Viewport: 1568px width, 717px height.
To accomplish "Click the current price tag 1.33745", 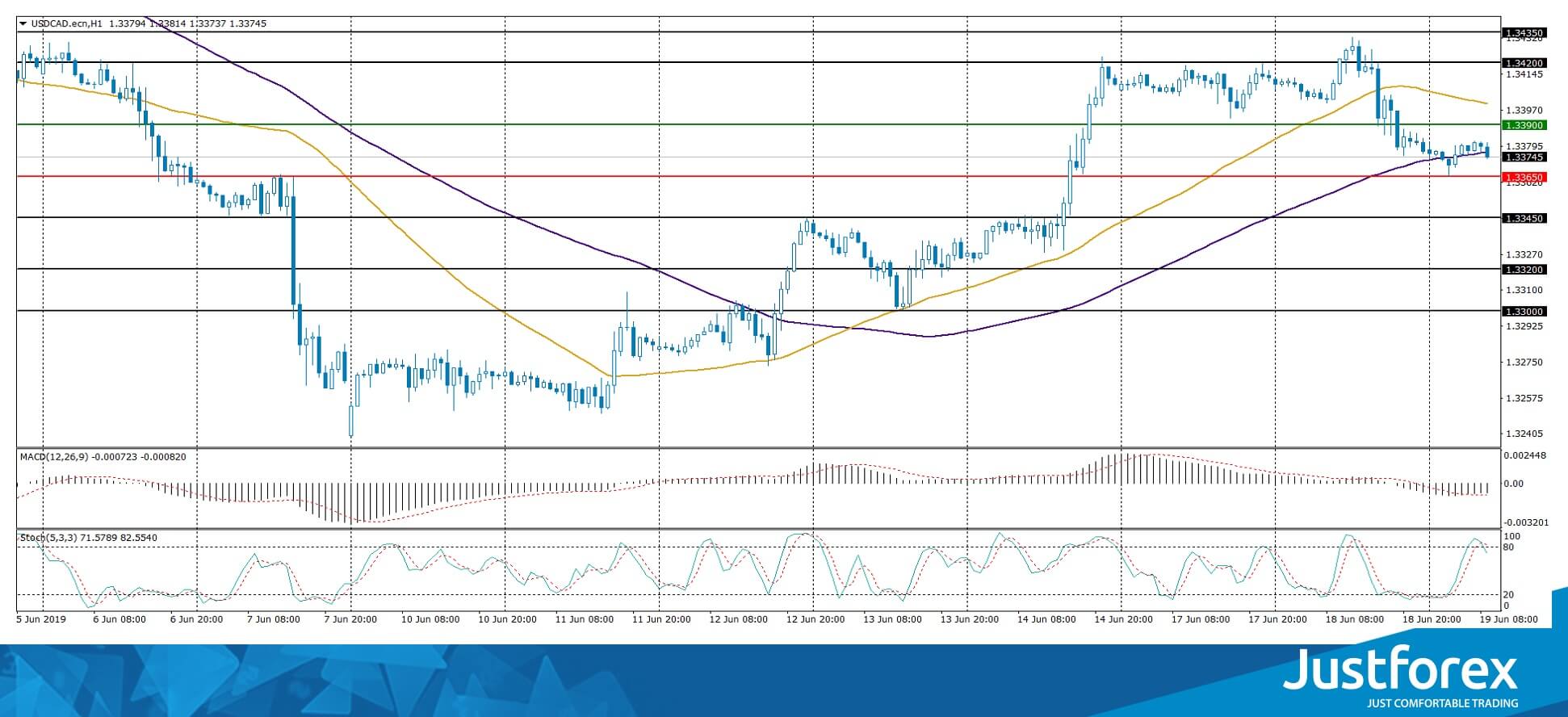I will 1523,157.
